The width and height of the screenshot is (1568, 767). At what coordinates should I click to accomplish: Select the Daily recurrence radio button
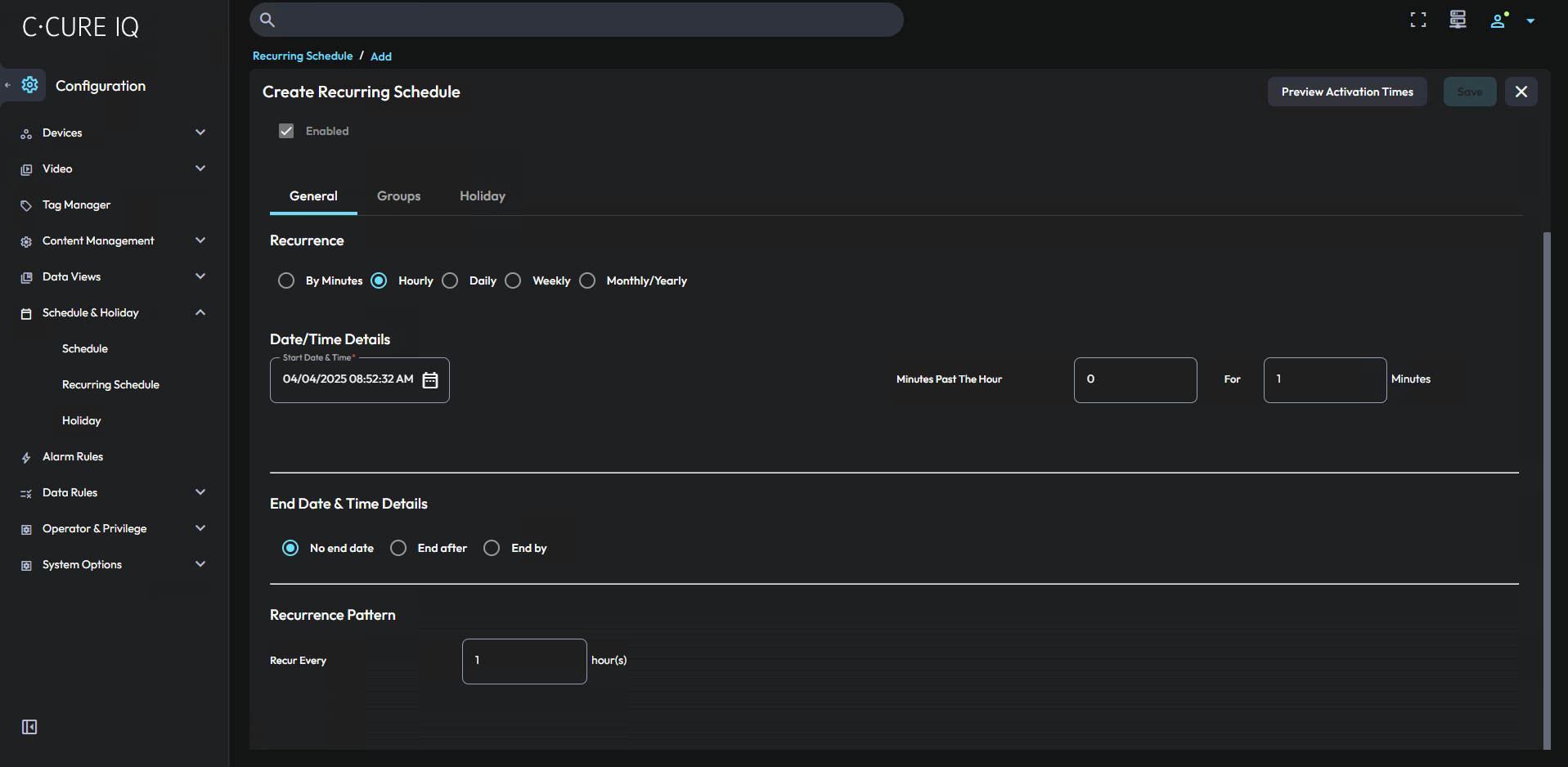[x=449, y=280]
